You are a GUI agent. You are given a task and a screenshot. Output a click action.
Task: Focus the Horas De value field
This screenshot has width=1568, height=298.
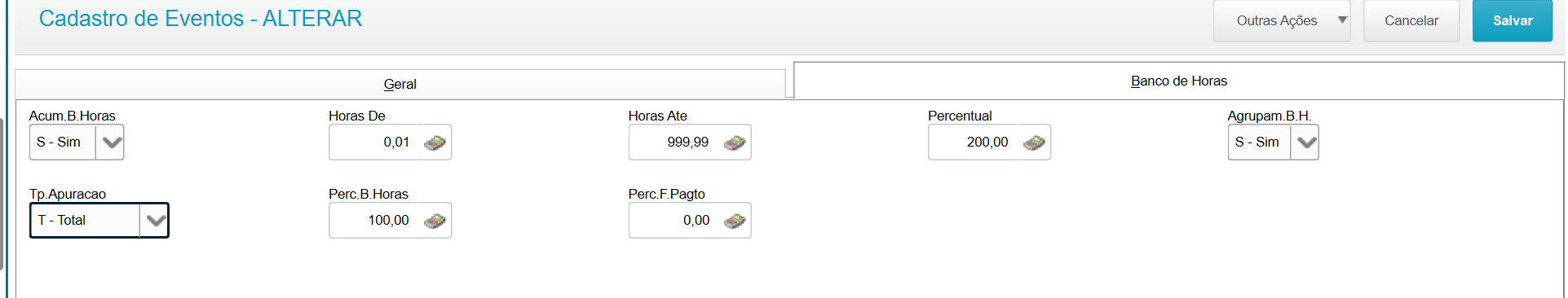point(375,142)
